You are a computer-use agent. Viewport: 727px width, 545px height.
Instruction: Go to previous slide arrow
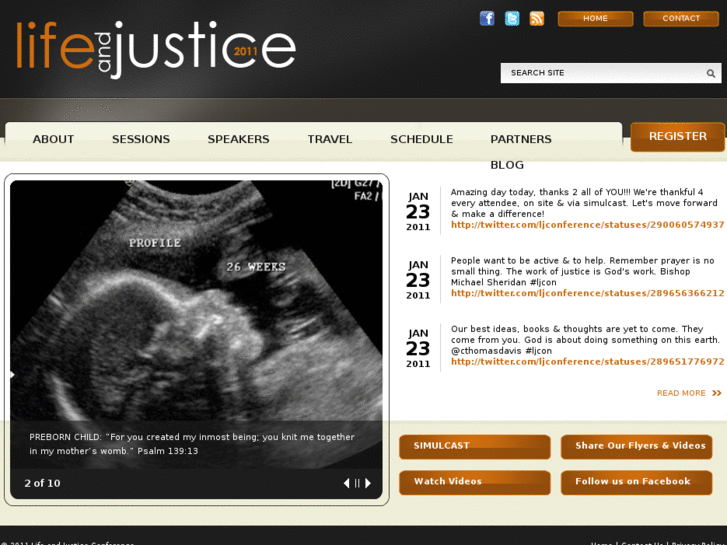(346, 483)
